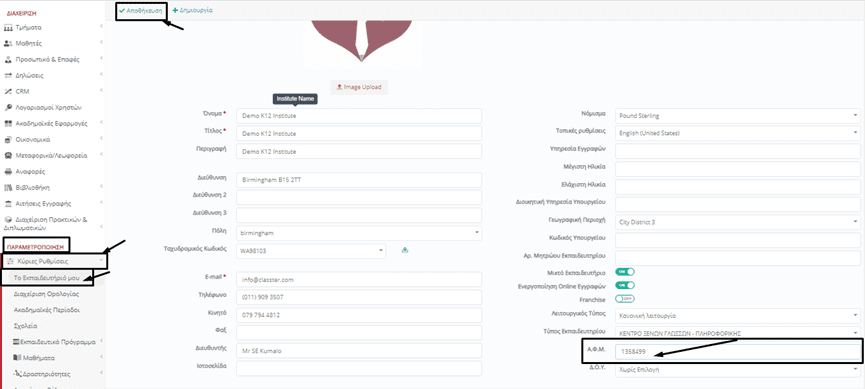Click the Διαχείριση Πρακτικών & Διπλωματικών icon
The image size is (865, 389).
pyautogui.click(x=8, y=219)
